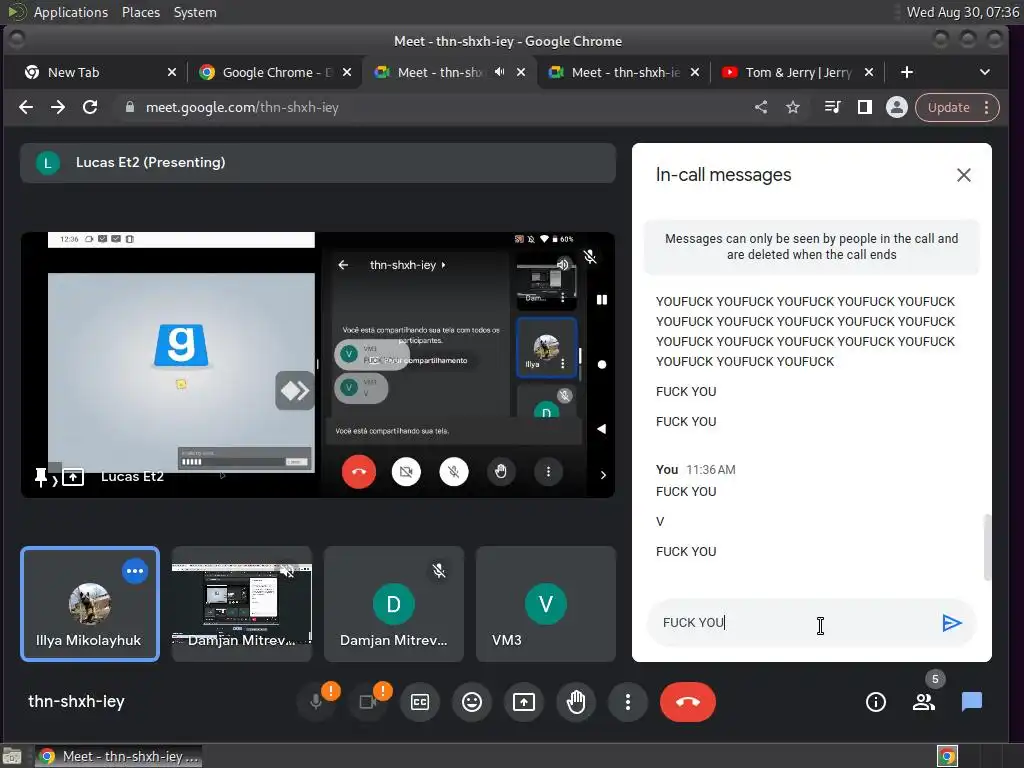Viewport: 1024px width, 768px height.
Task: Click the chat message input field
Action: 793,623
